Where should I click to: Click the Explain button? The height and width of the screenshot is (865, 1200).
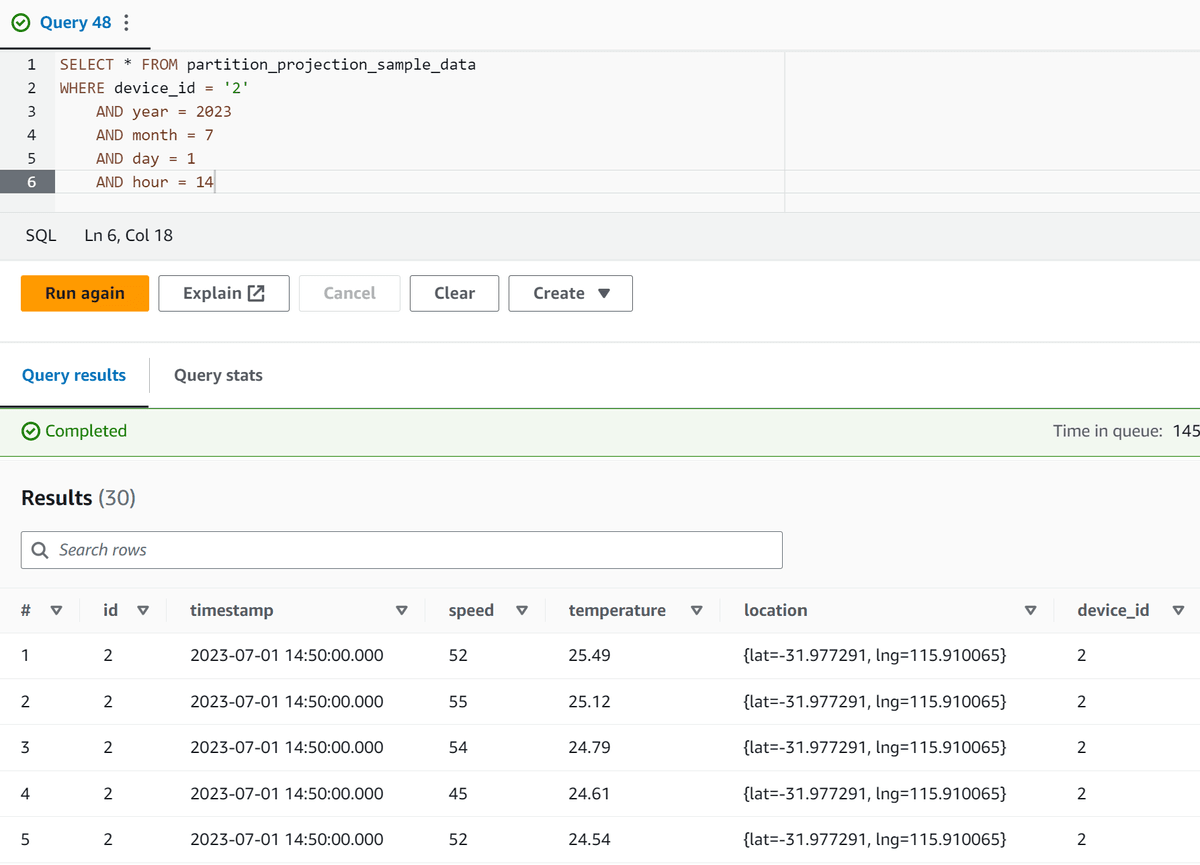click(x=223, y=292)
